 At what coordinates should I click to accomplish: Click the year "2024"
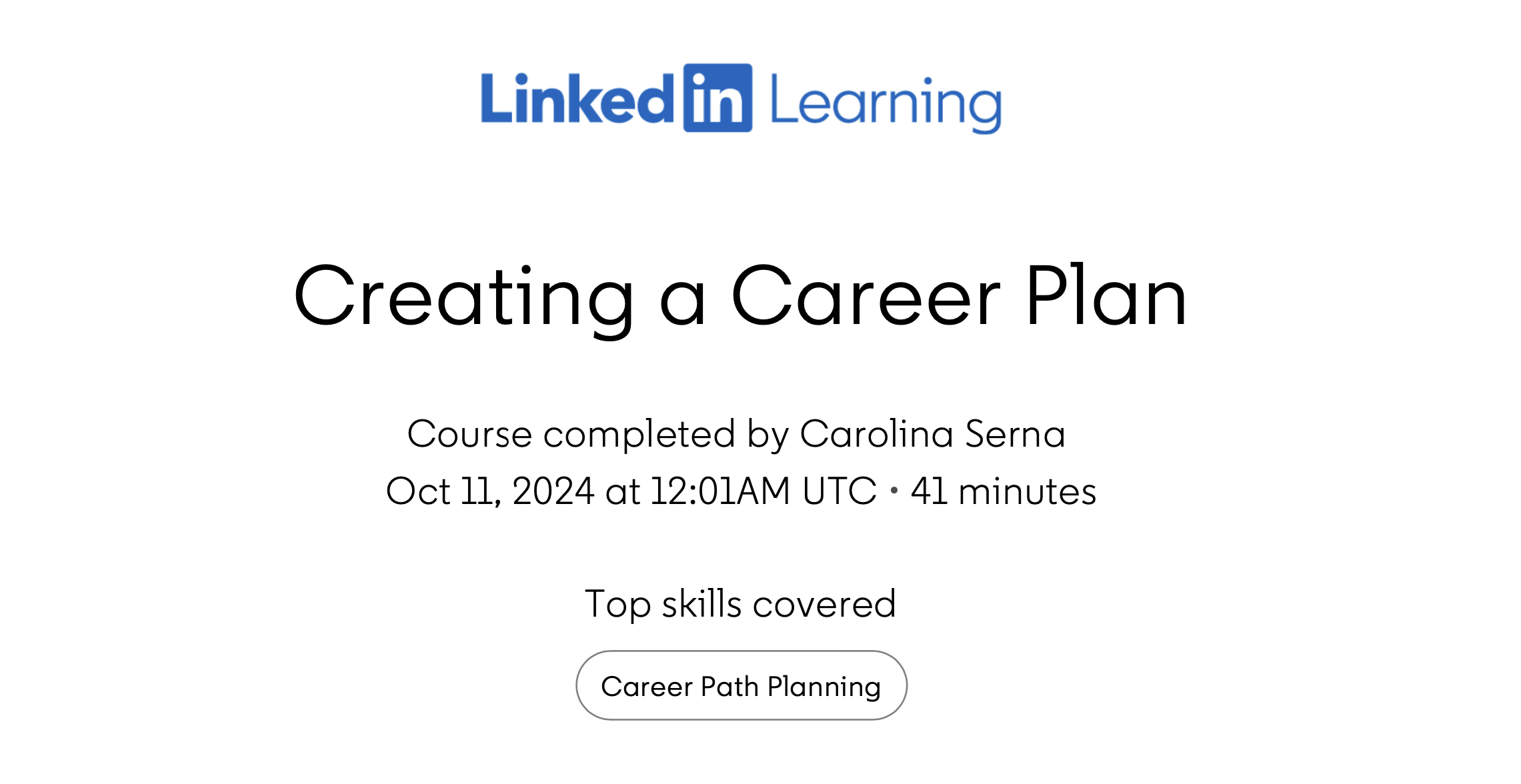553,491
